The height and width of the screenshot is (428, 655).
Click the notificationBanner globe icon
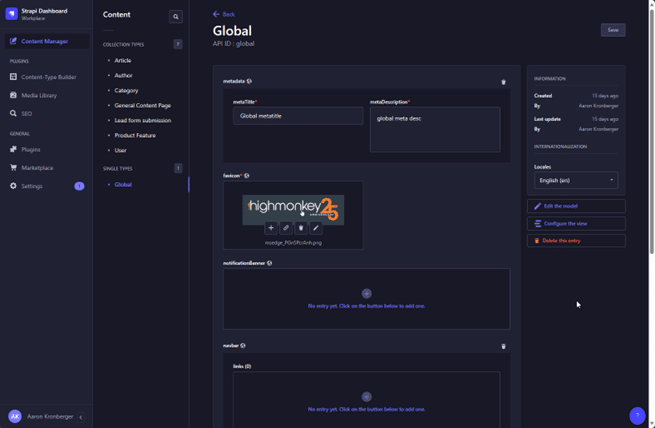(x=269, y=263)
